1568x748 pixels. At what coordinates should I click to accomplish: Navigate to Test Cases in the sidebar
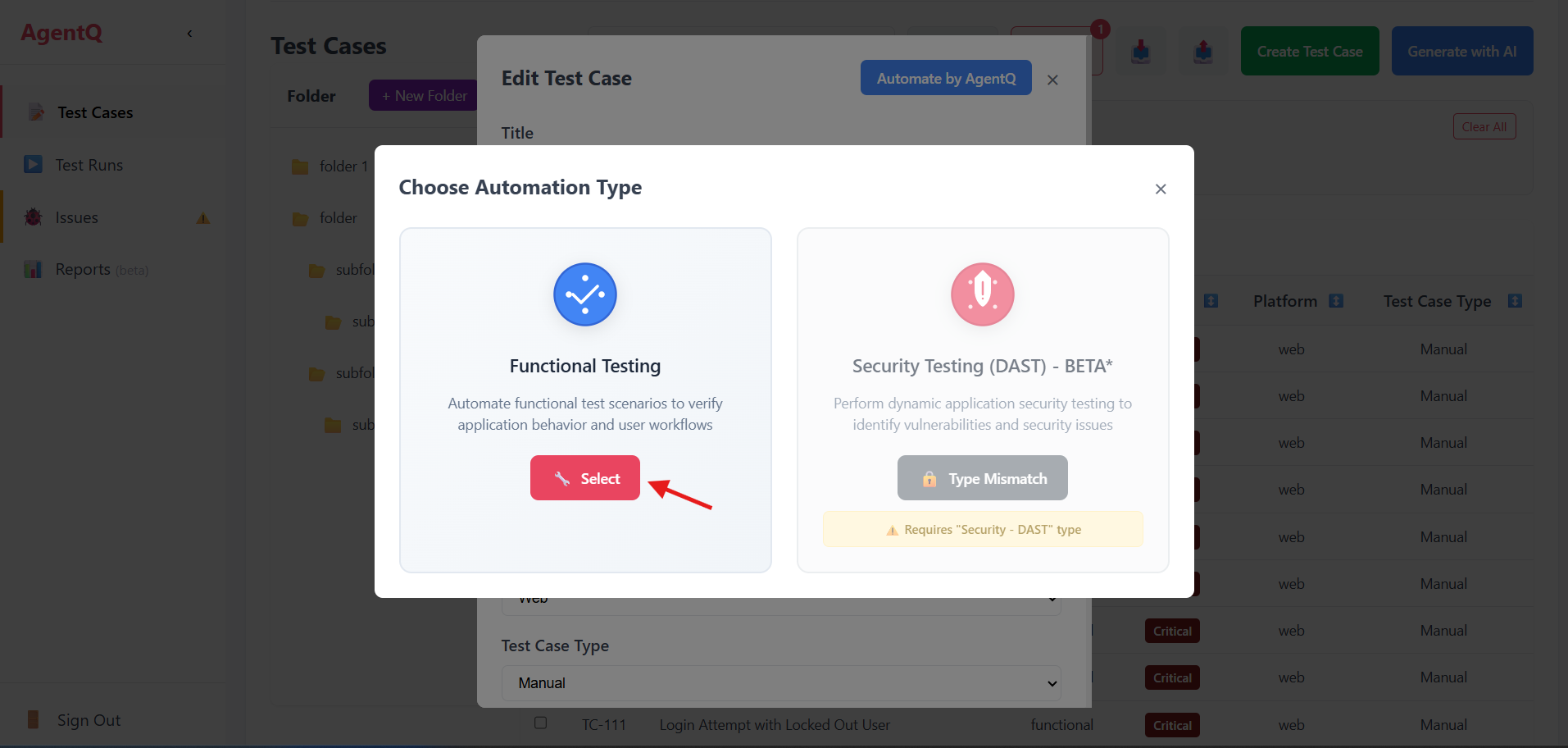click(93, 112)
